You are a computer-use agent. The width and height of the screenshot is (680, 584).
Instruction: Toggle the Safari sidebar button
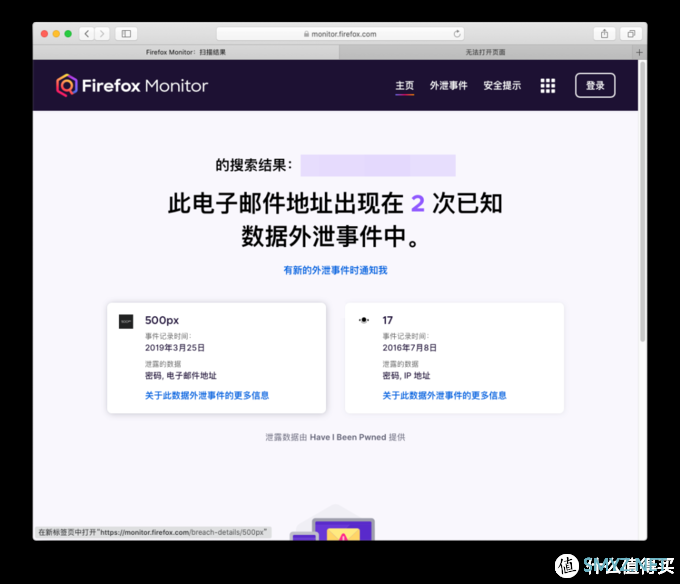point(126,33)
